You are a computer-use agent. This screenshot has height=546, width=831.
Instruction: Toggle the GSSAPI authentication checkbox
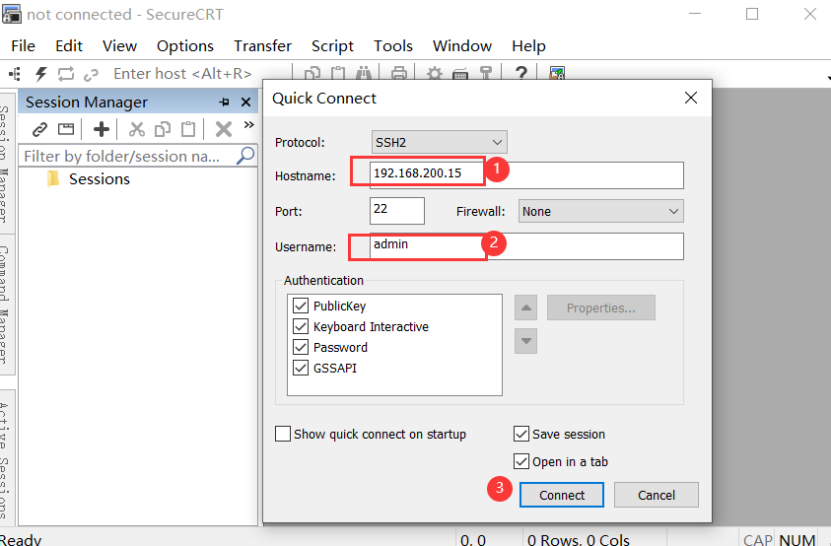[x=300, y=368]
